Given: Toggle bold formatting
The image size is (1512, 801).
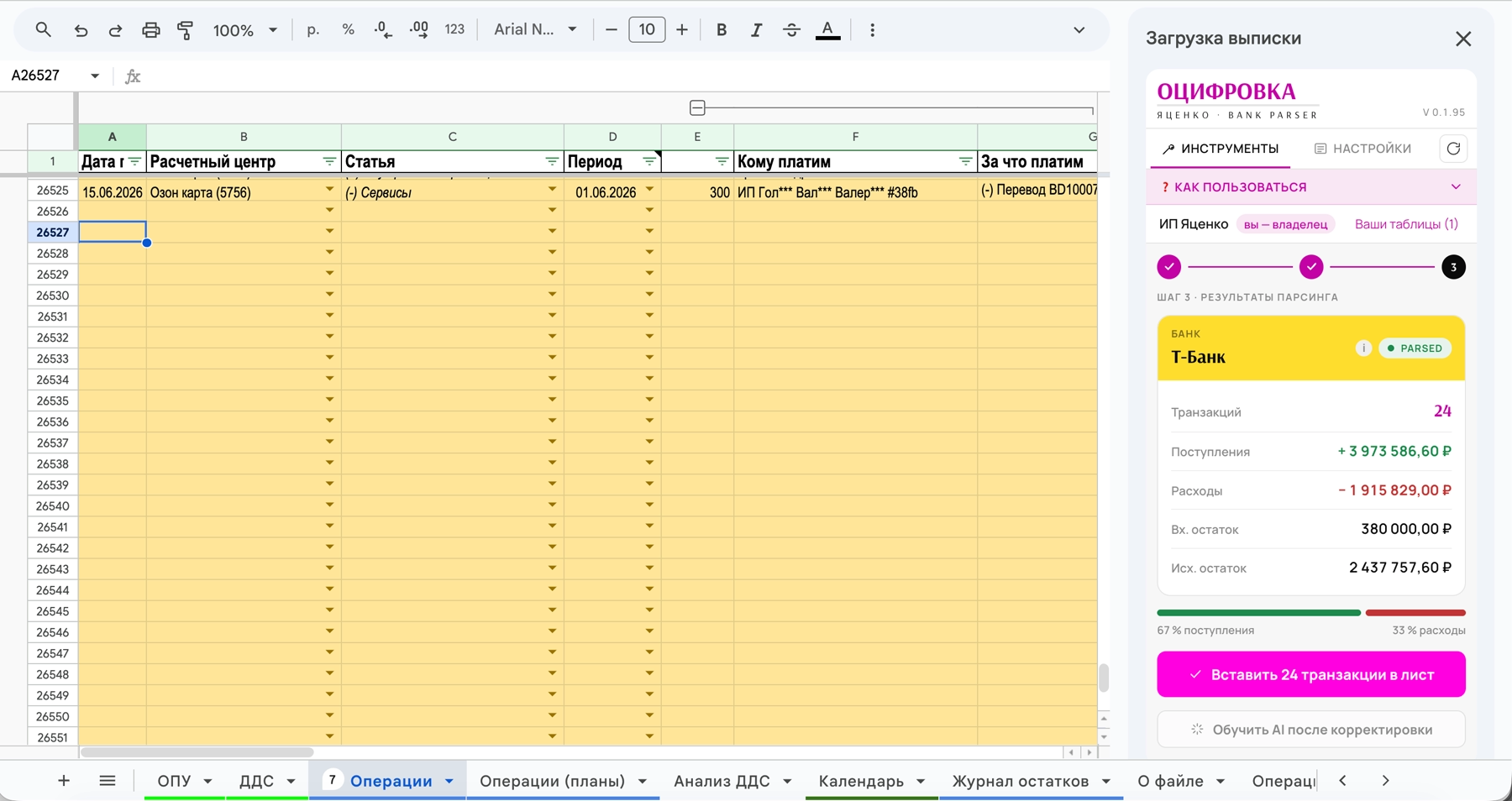Looking at the screenshot, I should pyautogui.click(x=722, y=29).
